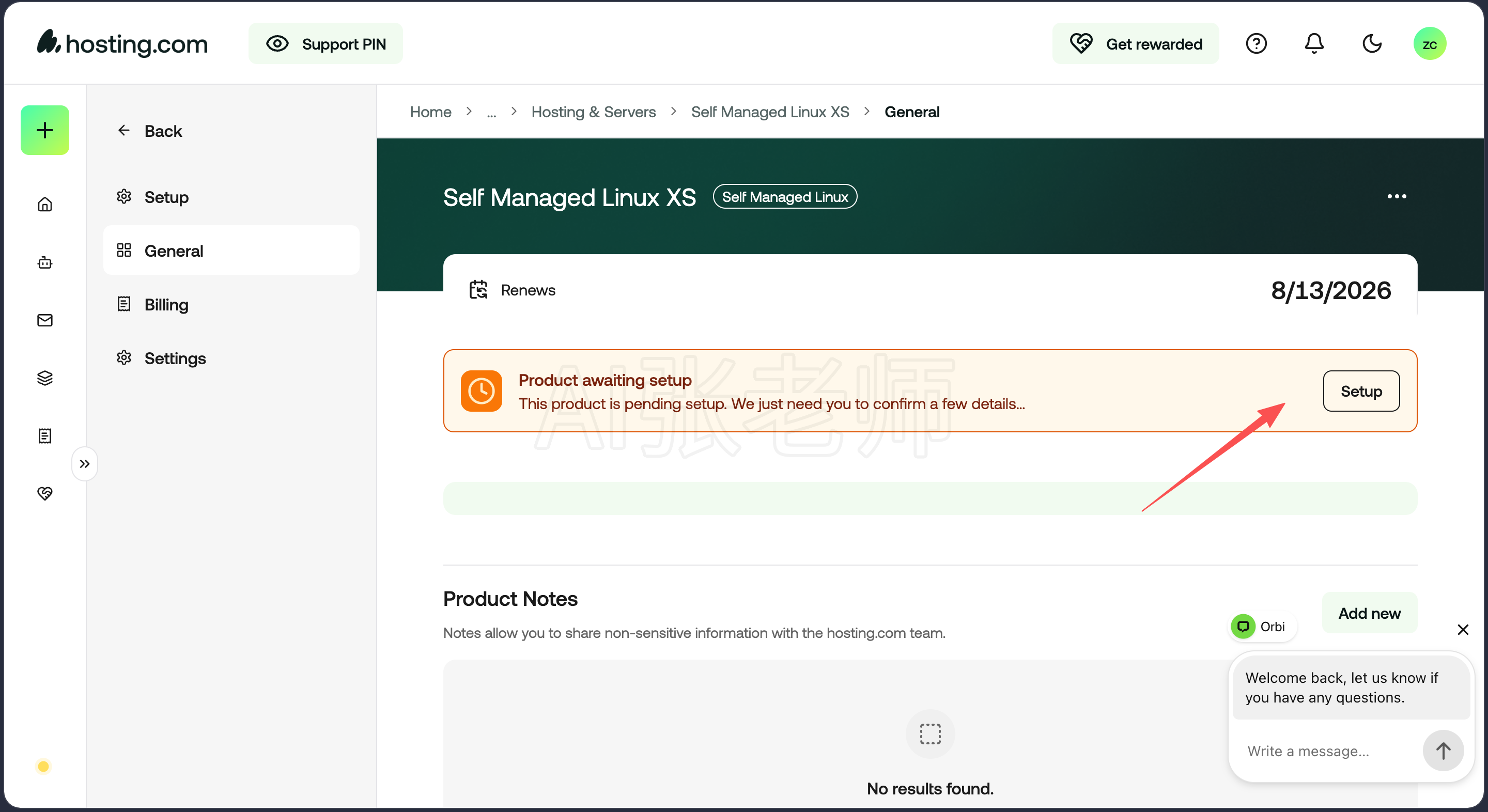Screen dimensions: 1488x812
Task: Click the Get rewarded button
Action: (1136, 44)
